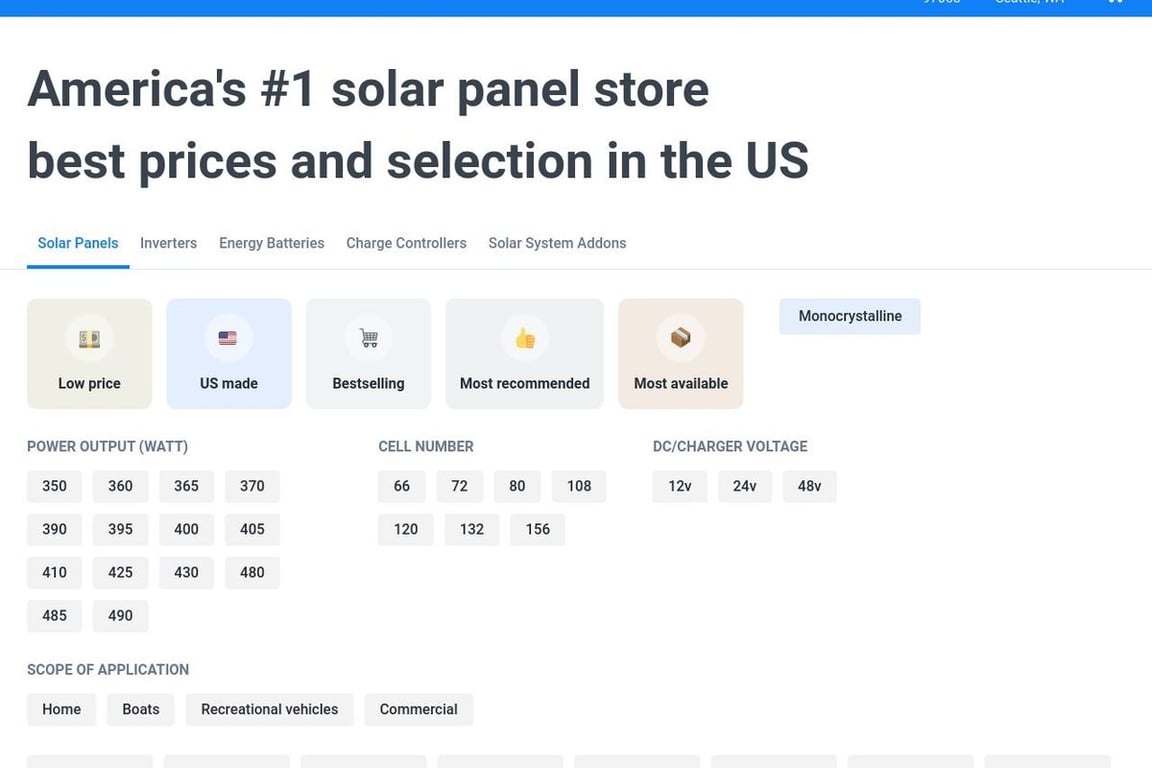This screenshot has height=768, width=1152.
Task: Enable the 12v charger voltage filter
Action: 679,486
